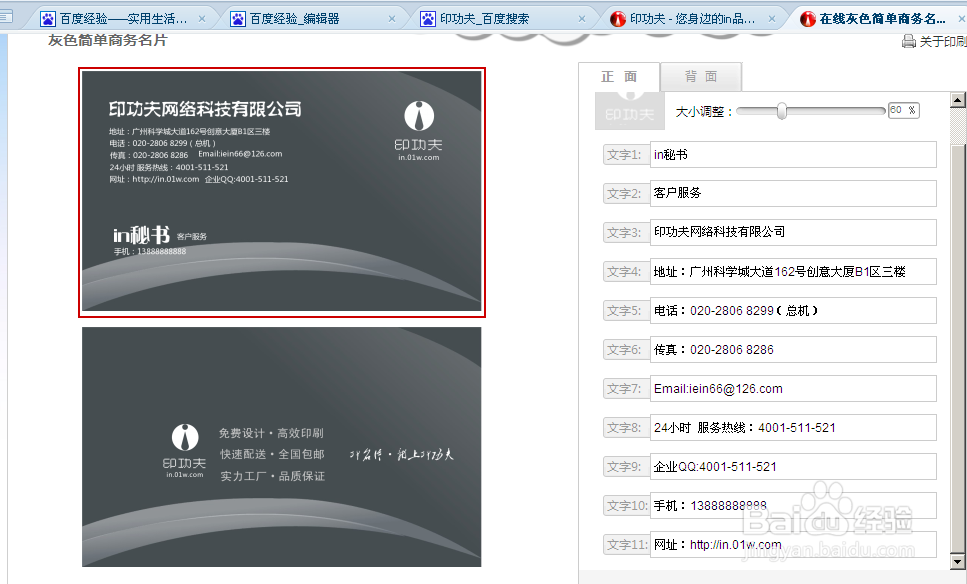Click the 文字10 mobile number field
The image size is (967, 584).
pyautogui.click(x=793, y=506)
